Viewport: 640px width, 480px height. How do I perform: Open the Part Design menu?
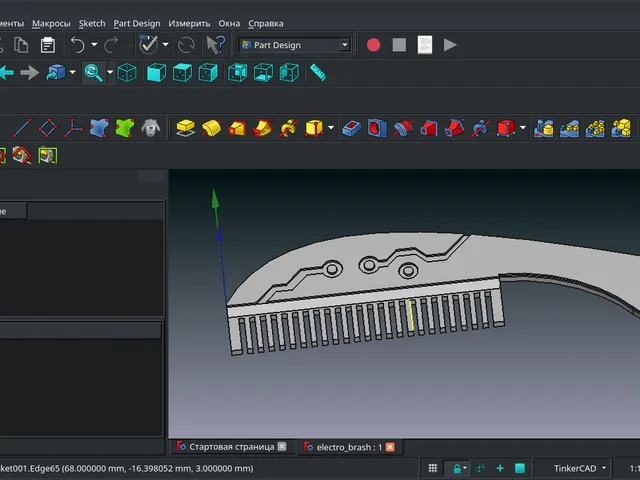[x=137, y=24]
